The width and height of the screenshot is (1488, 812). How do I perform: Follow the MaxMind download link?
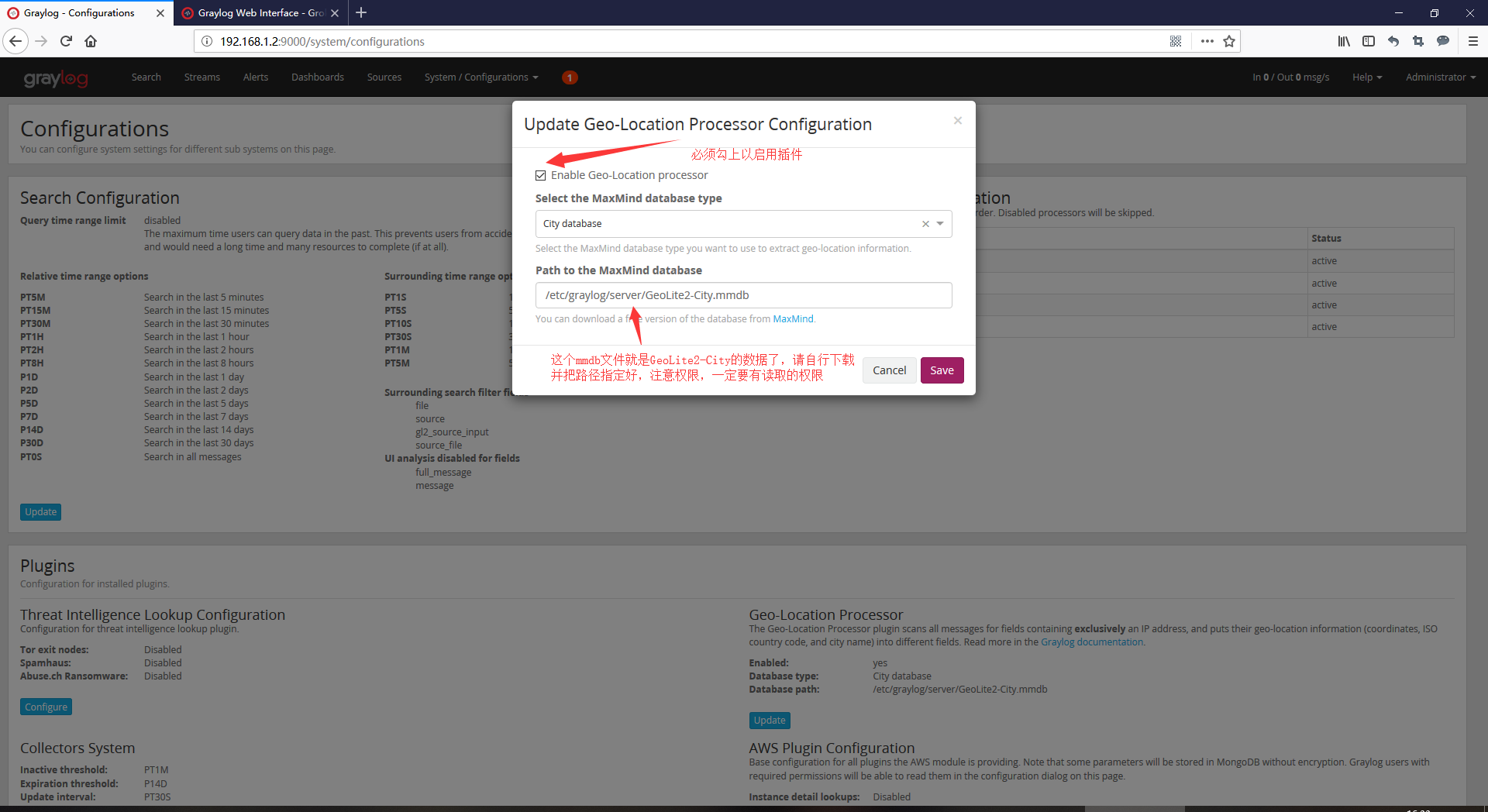(x=793, y=319)
